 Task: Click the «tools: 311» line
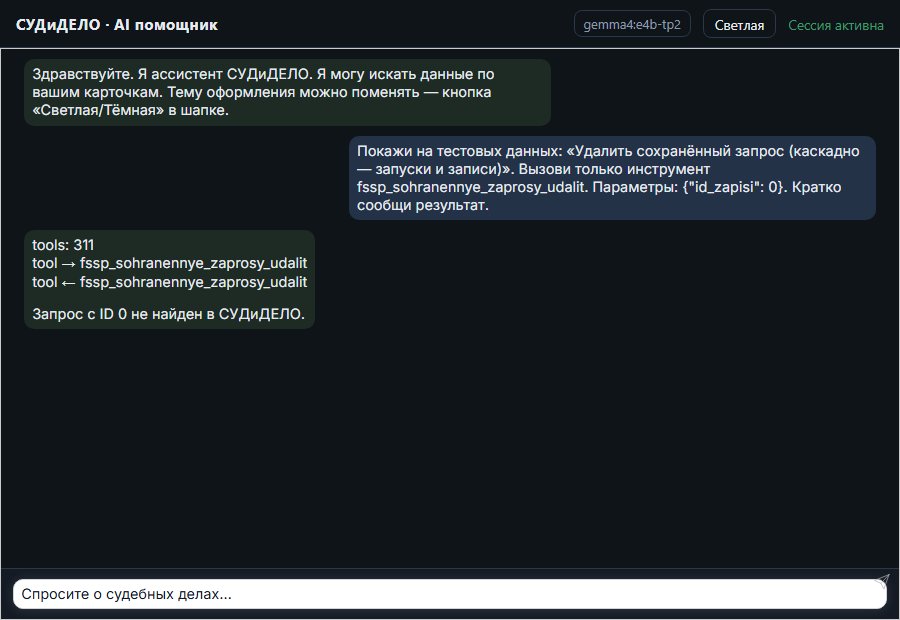point(63,245)
